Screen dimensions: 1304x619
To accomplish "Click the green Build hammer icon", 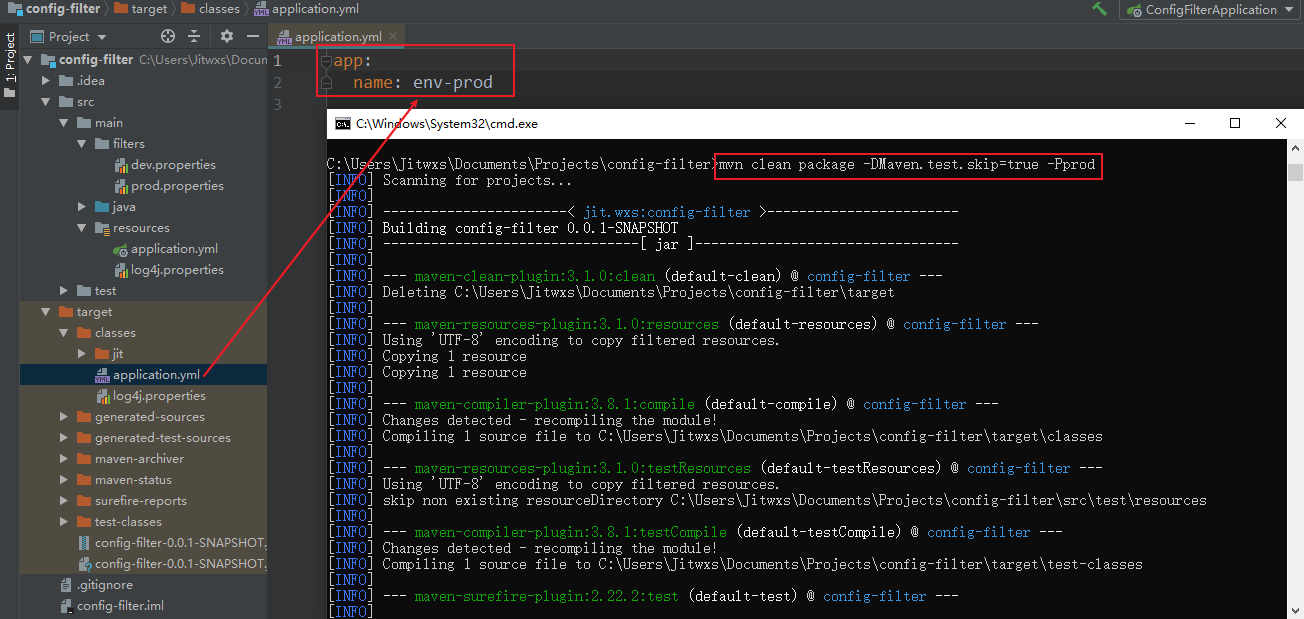I will click(1100, 9).
